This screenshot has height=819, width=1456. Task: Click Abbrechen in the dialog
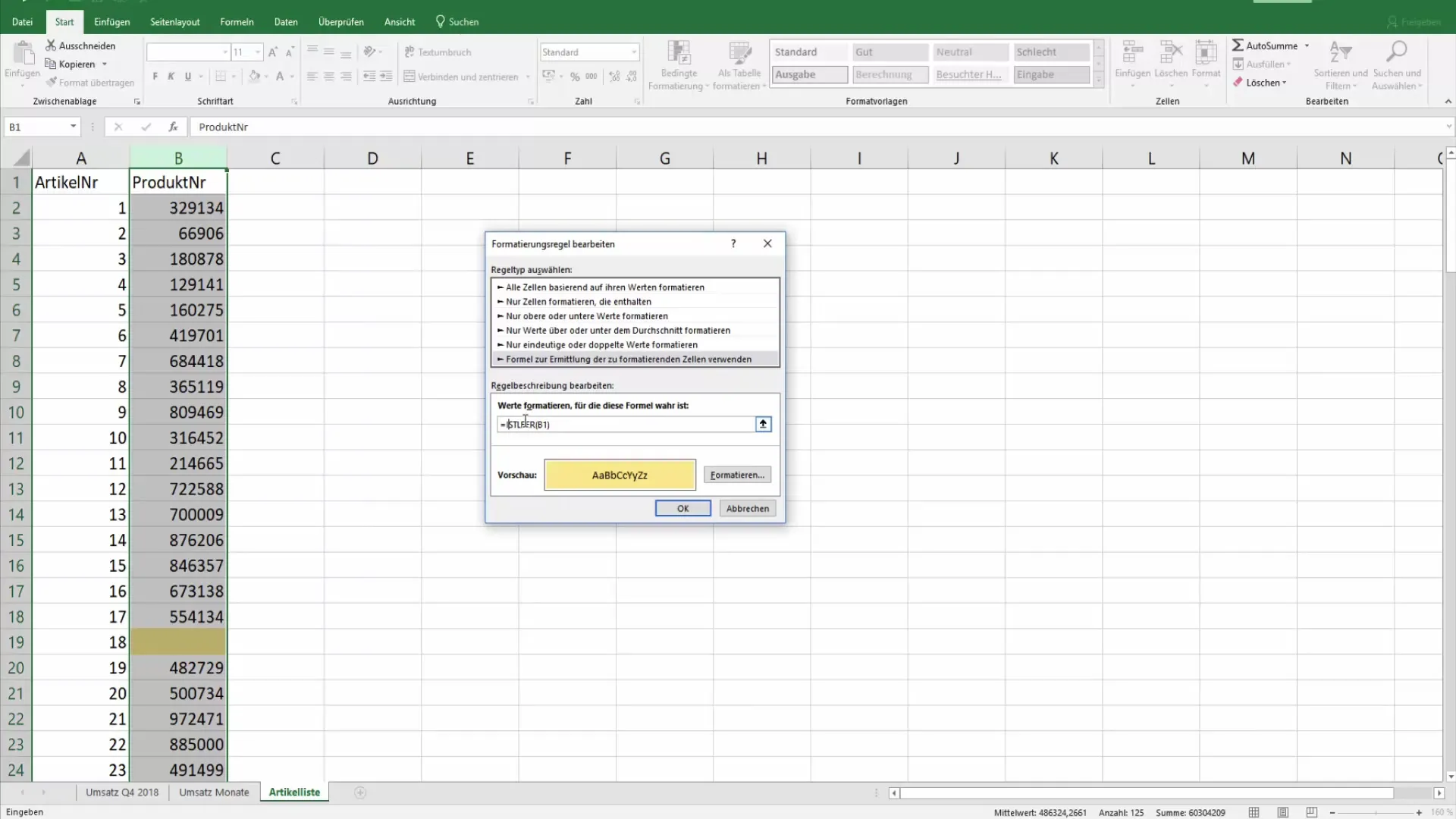(748, 508)
